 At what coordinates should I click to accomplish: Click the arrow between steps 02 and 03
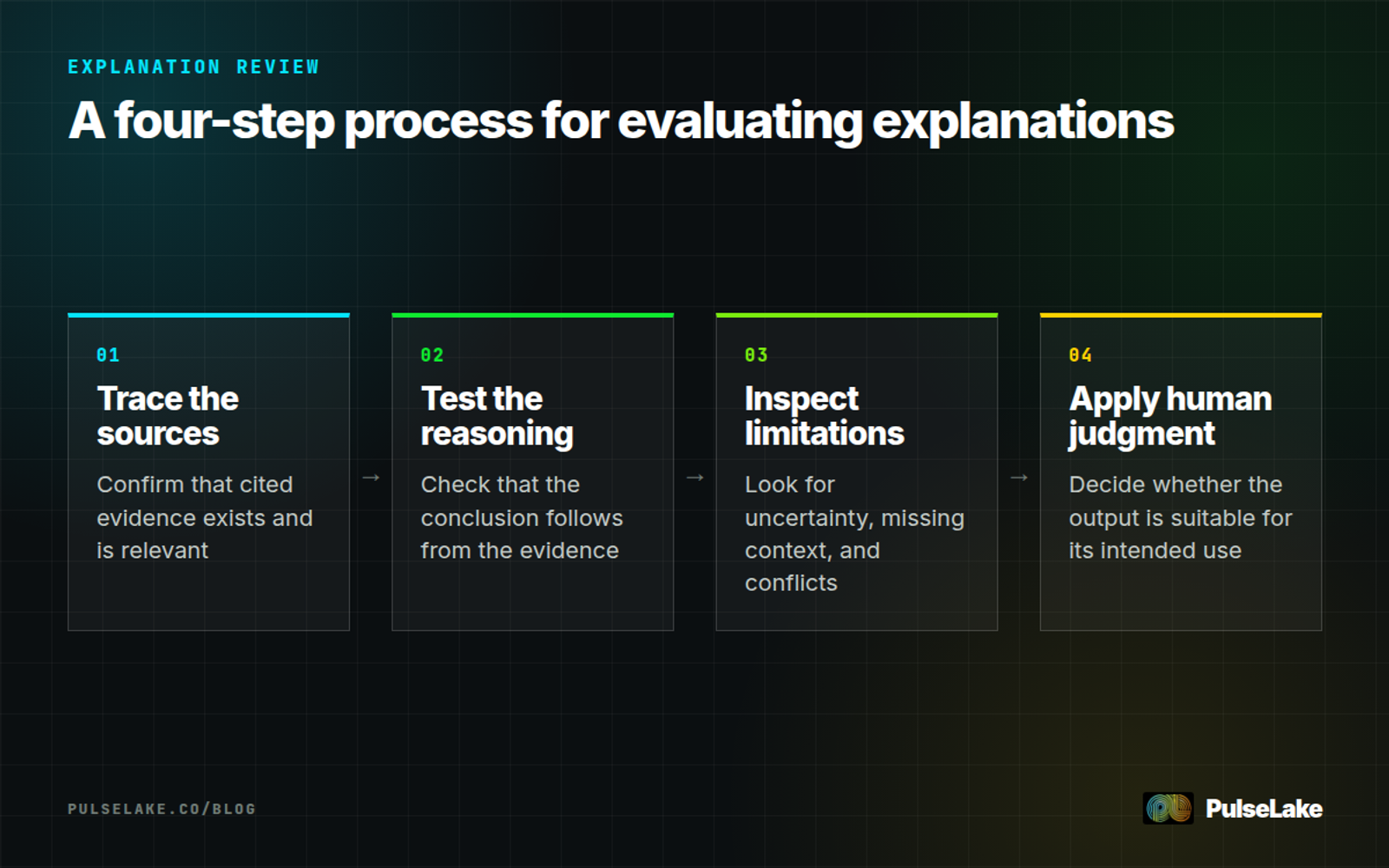pos(694,477)
